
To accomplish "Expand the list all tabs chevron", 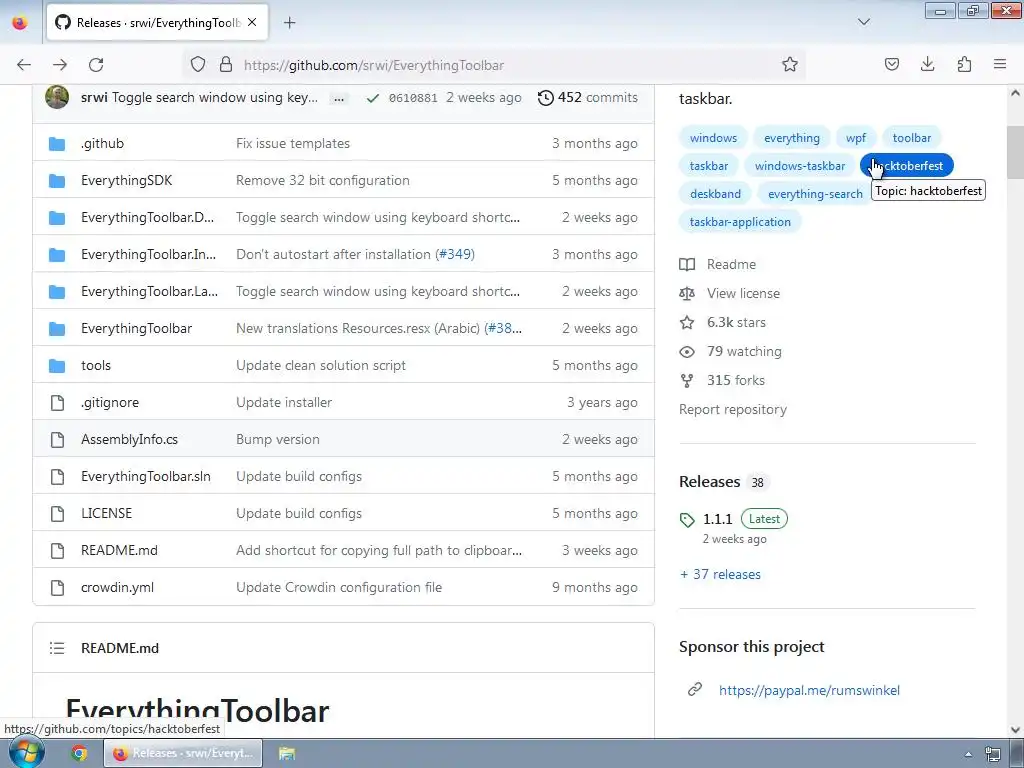I will [864, 22].
